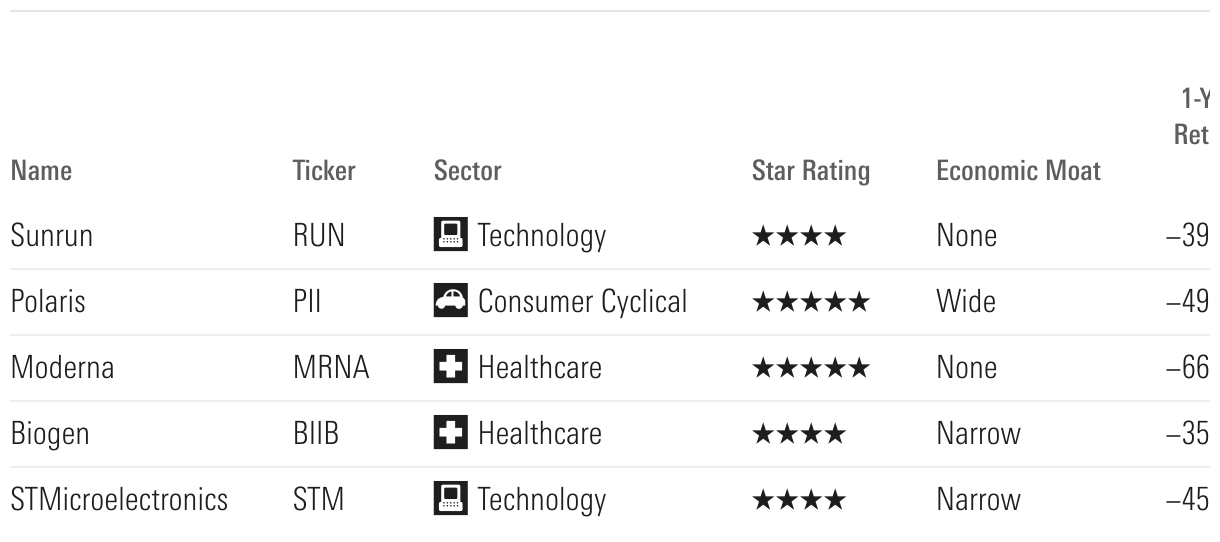Open the Moderna stock name link

point(62,368)
